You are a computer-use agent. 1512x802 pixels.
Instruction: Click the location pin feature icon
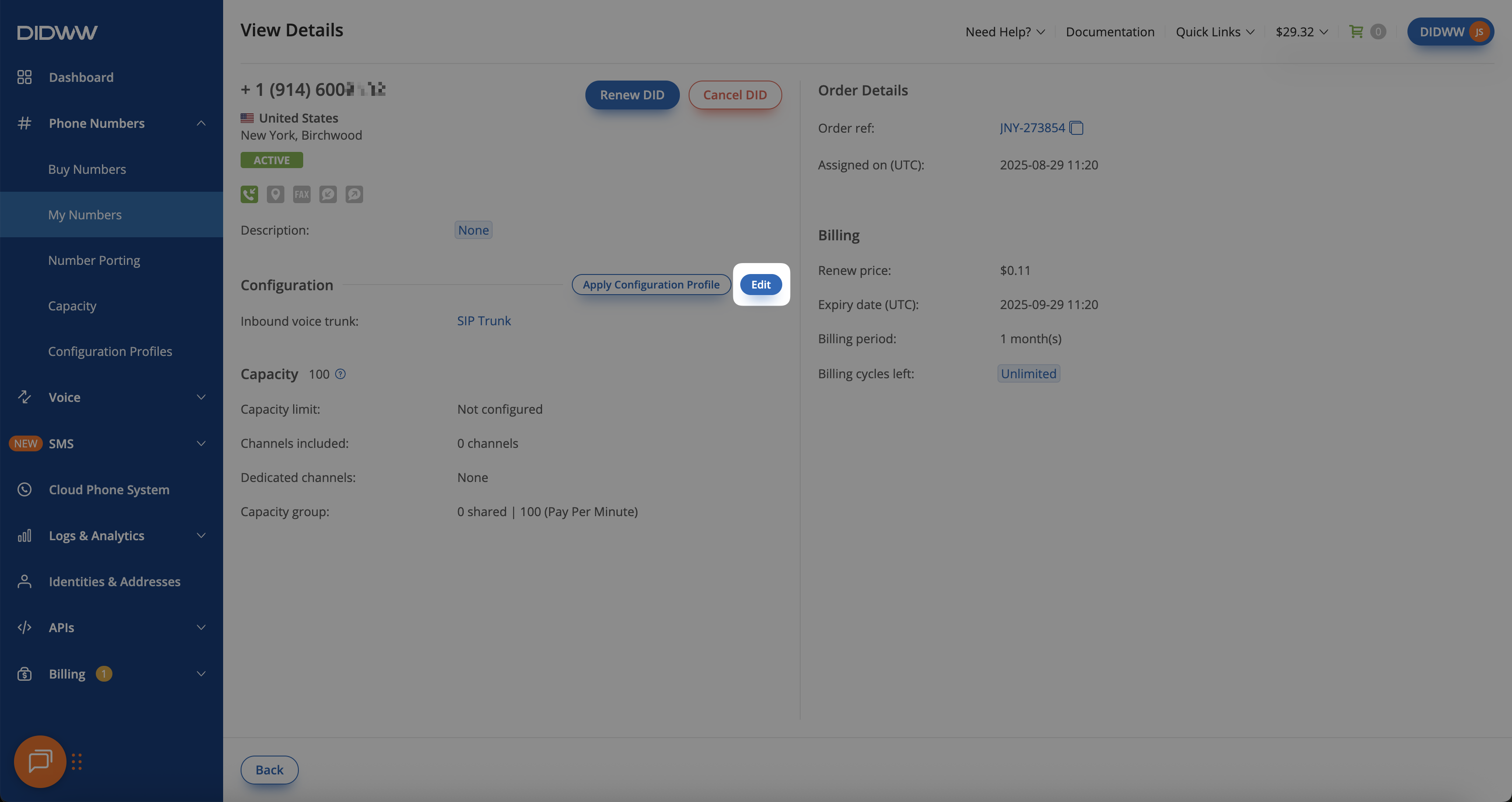tap(275, 194)
